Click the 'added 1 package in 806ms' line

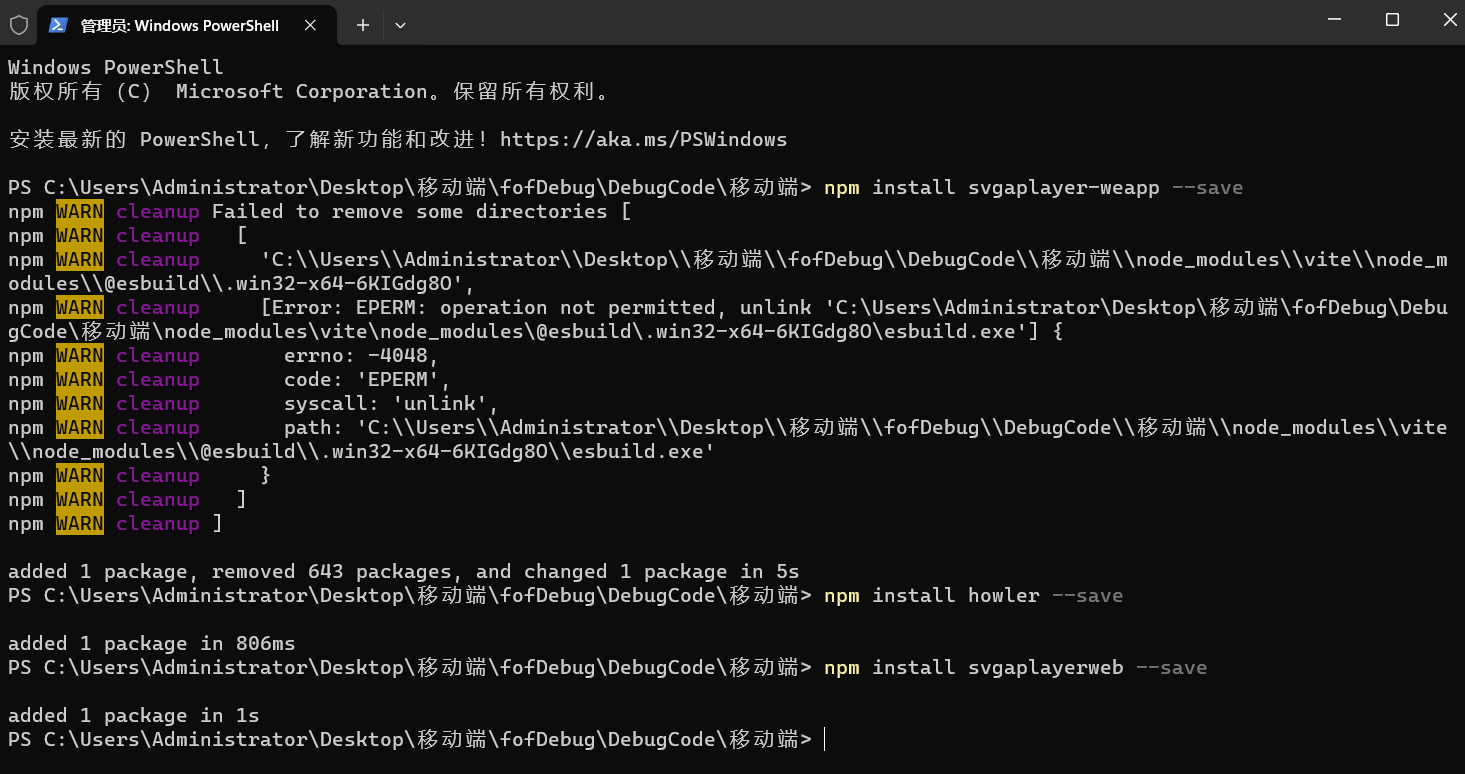(x=152, y=644)
